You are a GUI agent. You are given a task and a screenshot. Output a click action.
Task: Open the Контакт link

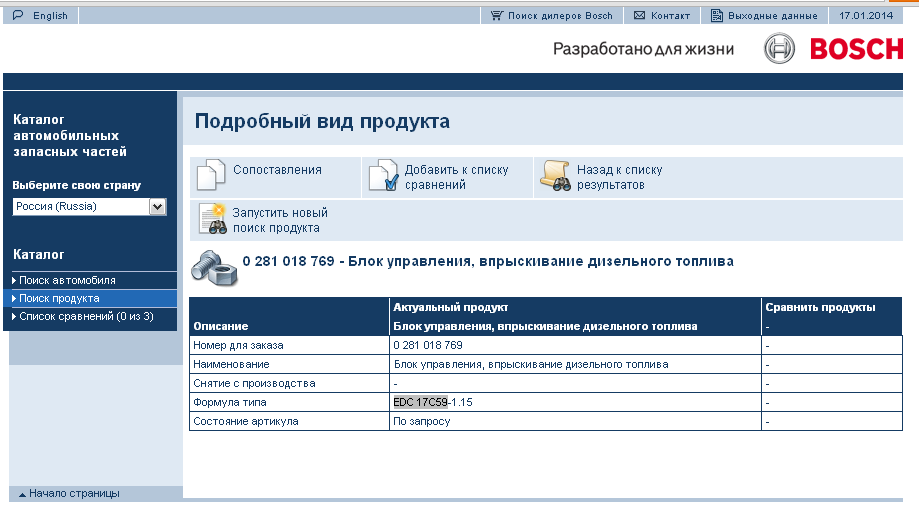pyautogui.click(x=670, y=16)
